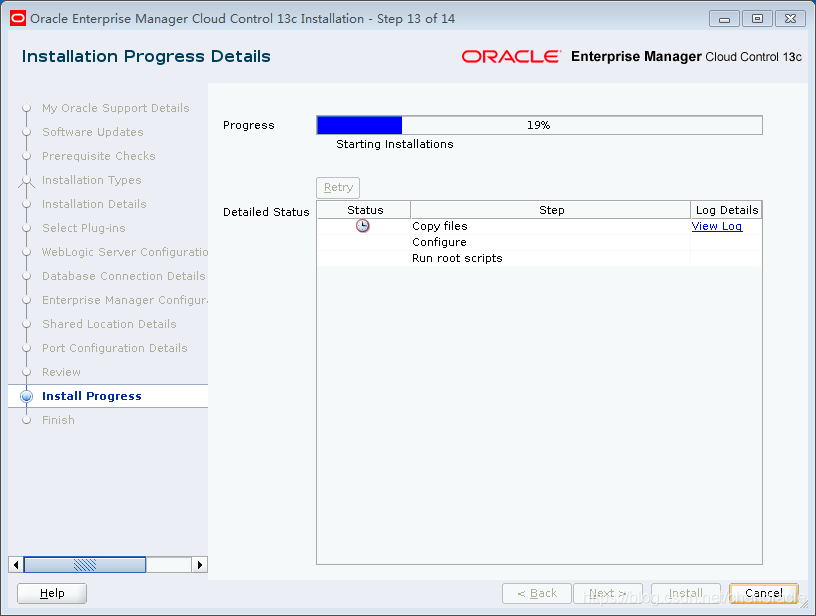816x616 pixels.
Task: Click the Help button
Action: pyautogui.click(x=52, y=593)
